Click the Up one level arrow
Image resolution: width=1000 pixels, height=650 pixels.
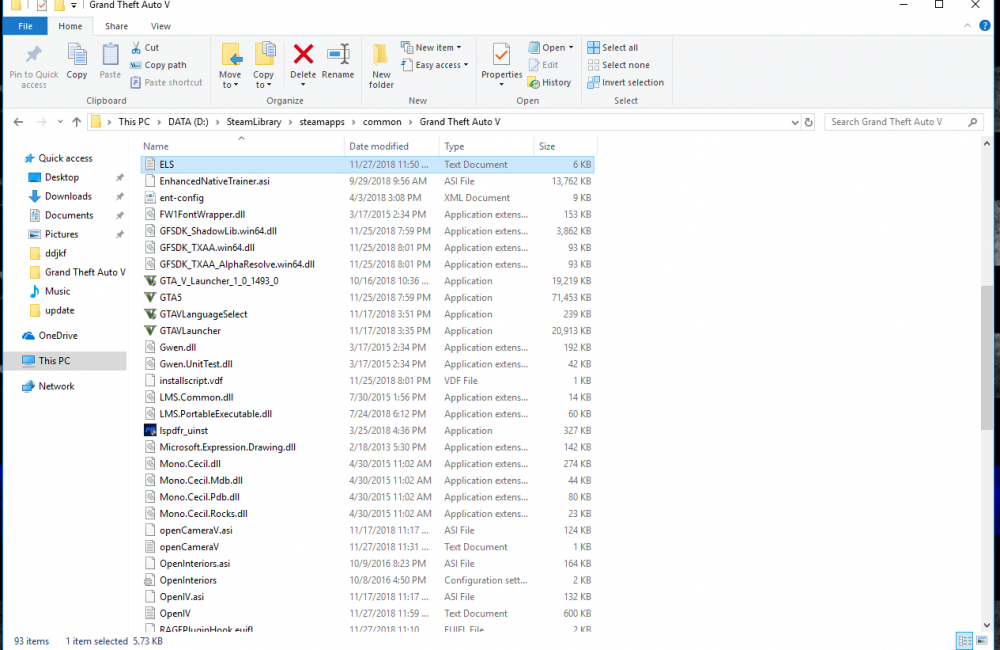click(77, 122)
